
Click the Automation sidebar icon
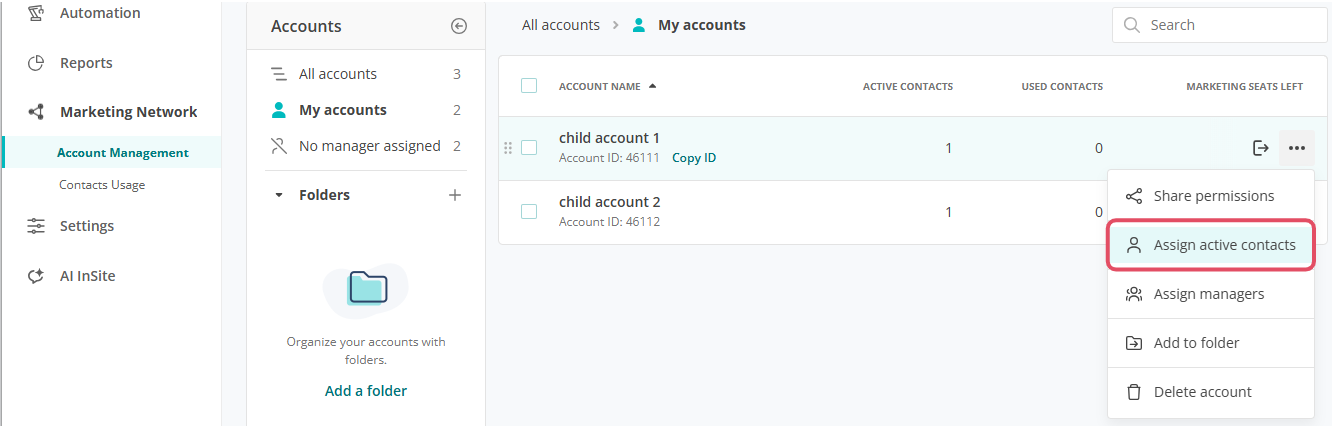click(x=36, y=13)
